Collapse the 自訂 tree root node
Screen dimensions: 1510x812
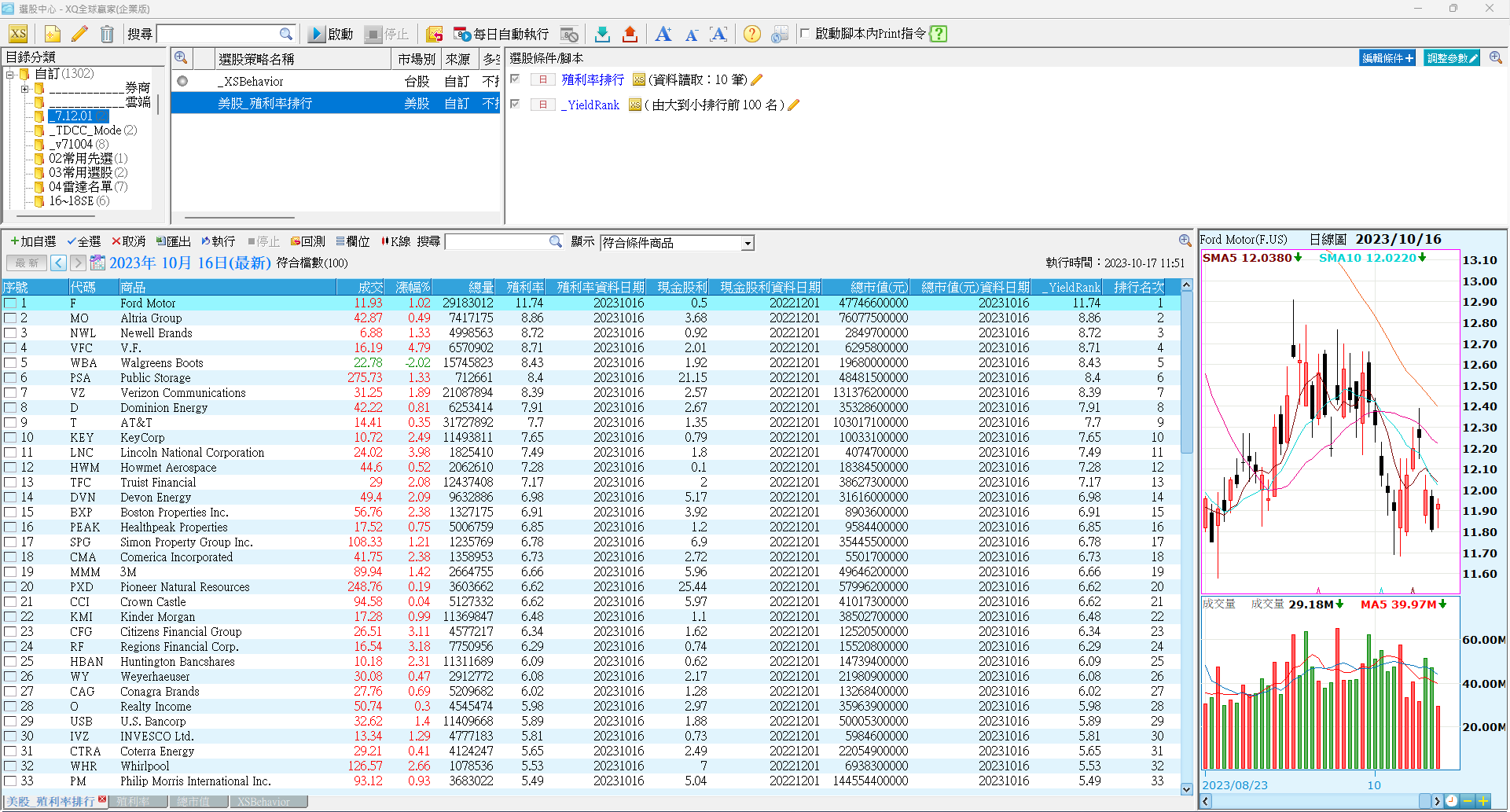tap(10, 74)
